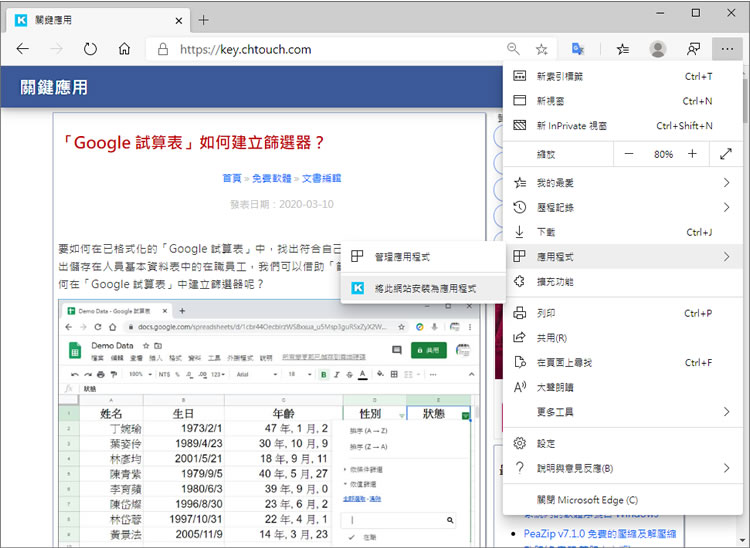Image resolution: width=750 pixels, height=548 pixels.
Task: Open the translate page icon in address bar
Action: (x=578, y=49)
